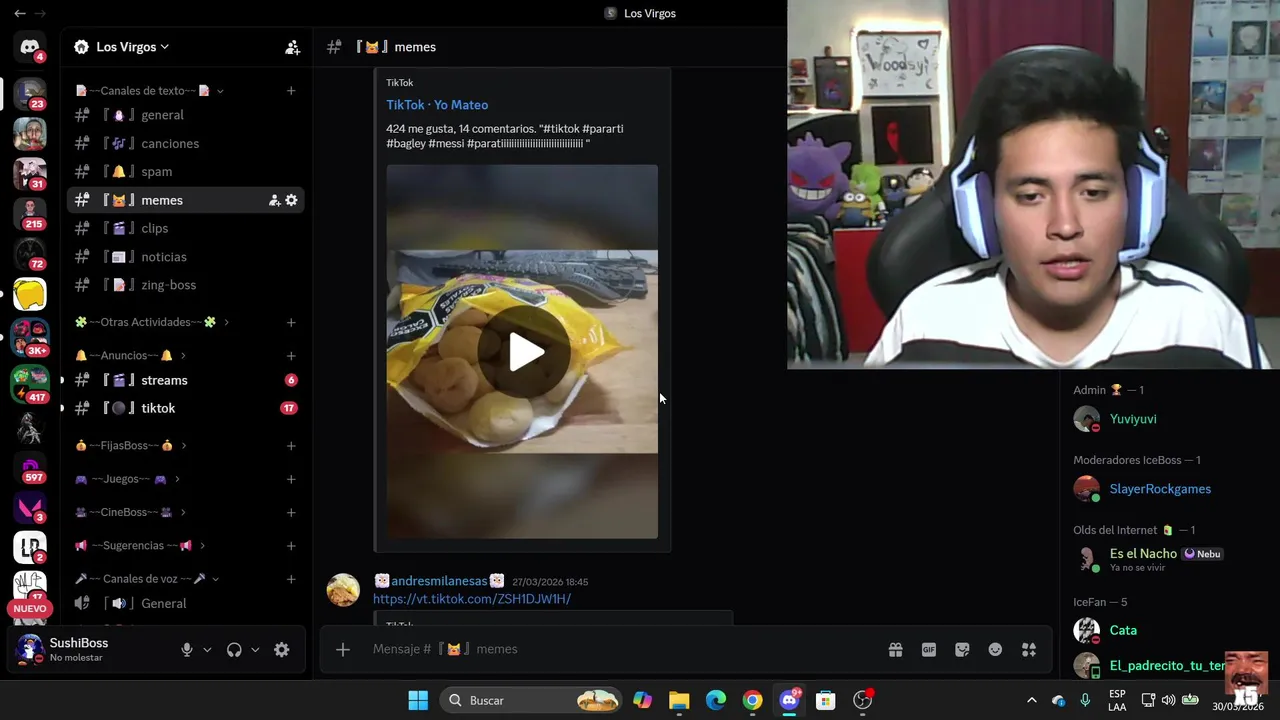Open the streams channel
Screen dimensions: 1280x720
tap(185, 380)
